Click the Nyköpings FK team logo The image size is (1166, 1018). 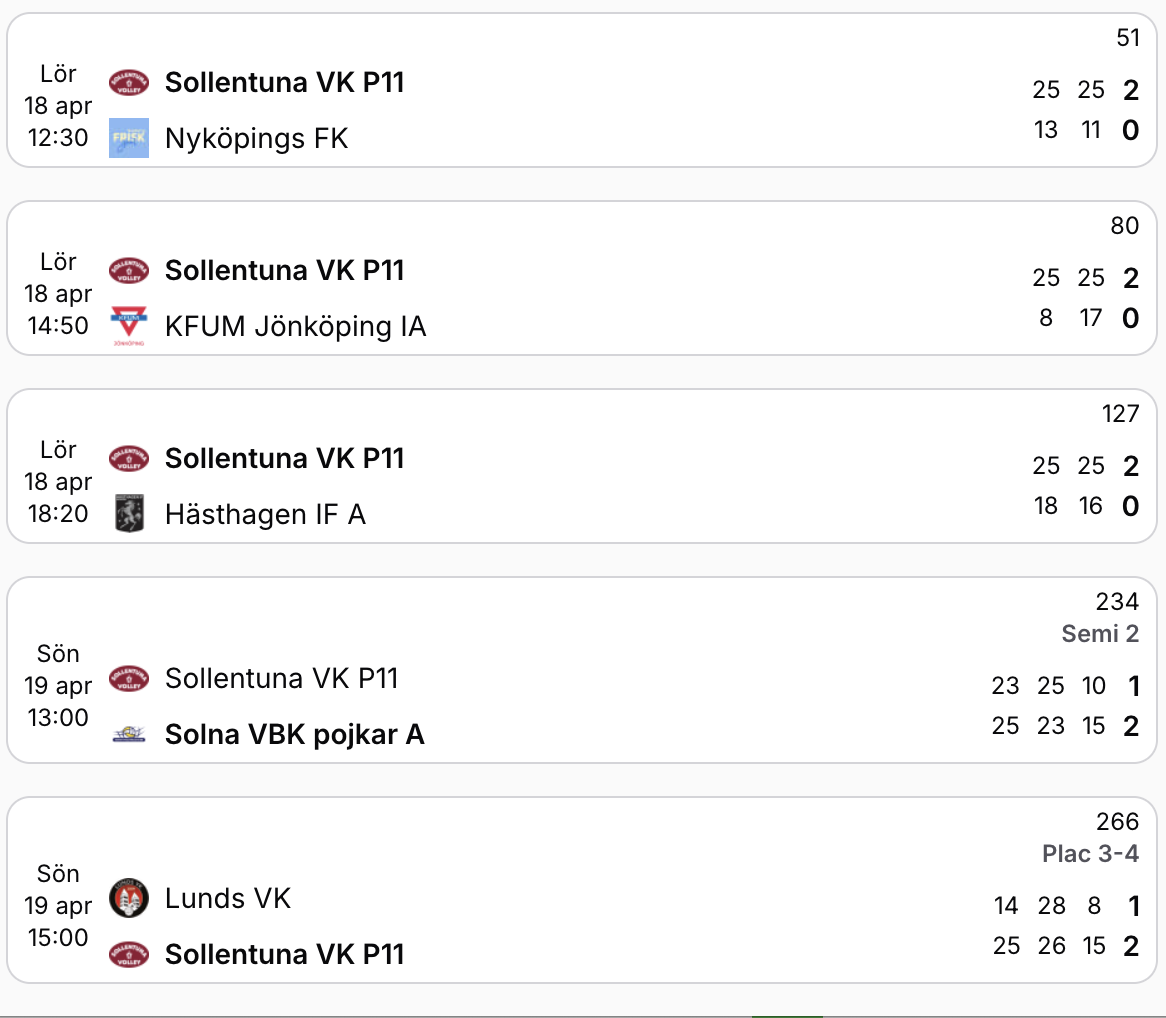point(129,138)
